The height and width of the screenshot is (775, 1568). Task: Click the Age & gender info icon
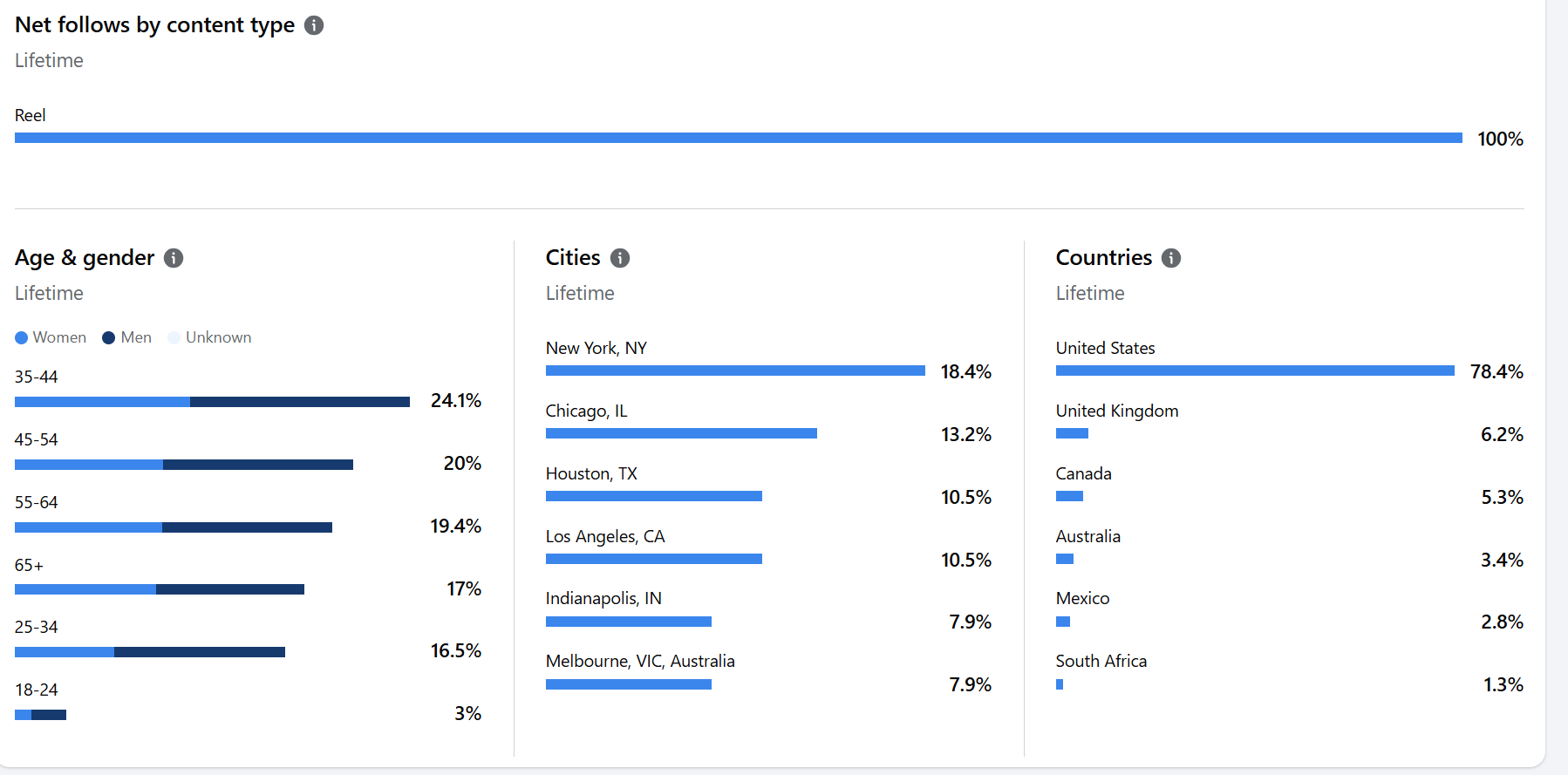[x=174, y=258]
